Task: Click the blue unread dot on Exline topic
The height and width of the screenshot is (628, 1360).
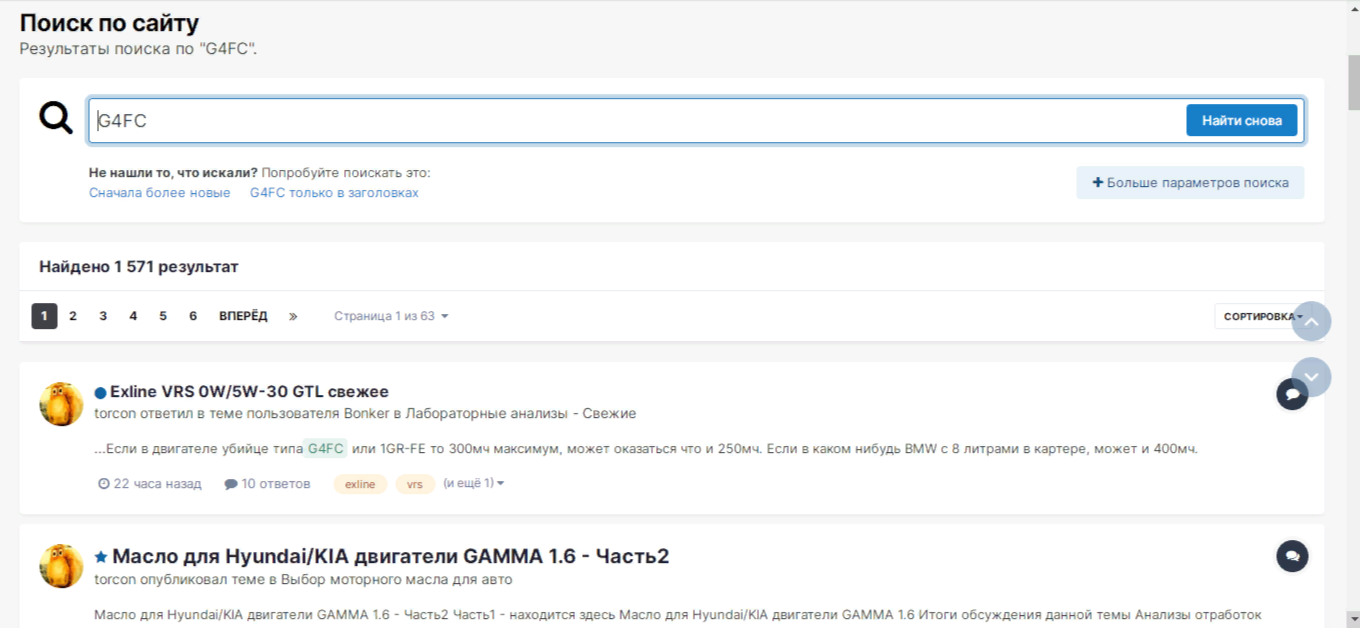Action: click(x=100, y=393)
